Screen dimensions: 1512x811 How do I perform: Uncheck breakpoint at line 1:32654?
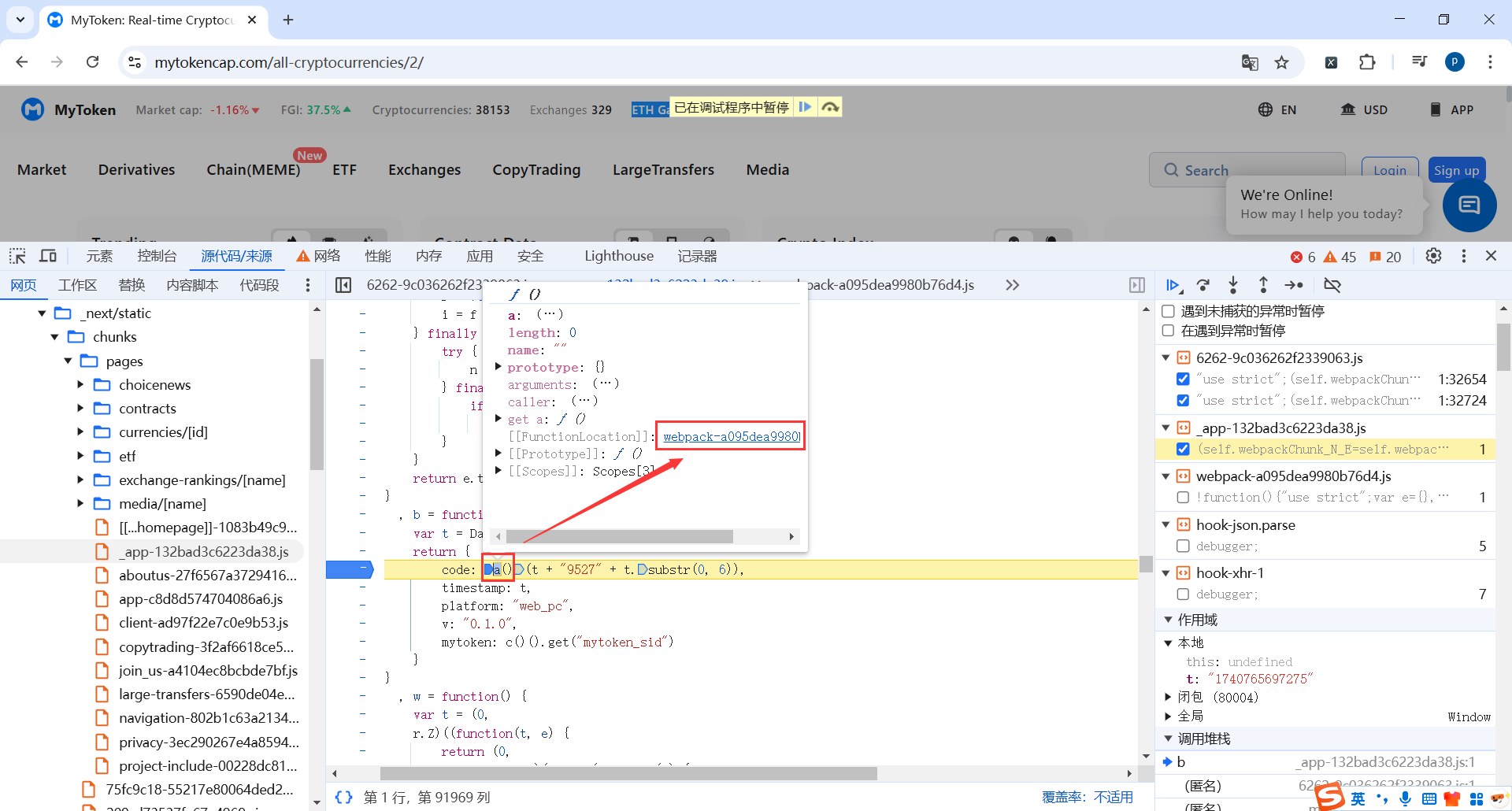(1183, 379)
